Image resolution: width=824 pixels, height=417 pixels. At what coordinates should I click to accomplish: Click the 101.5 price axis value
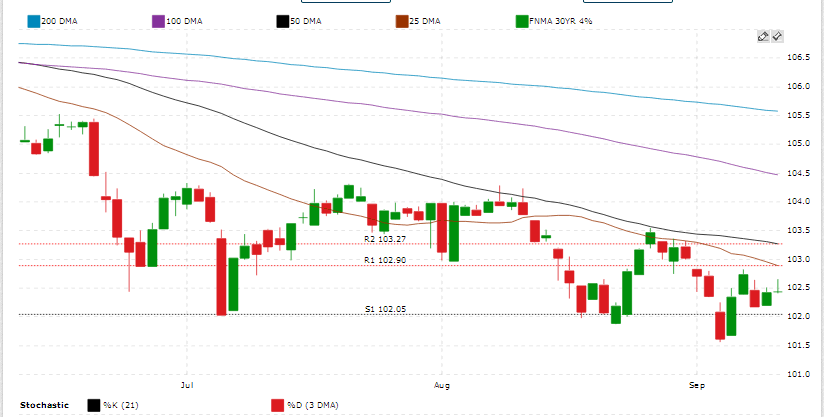799,345
